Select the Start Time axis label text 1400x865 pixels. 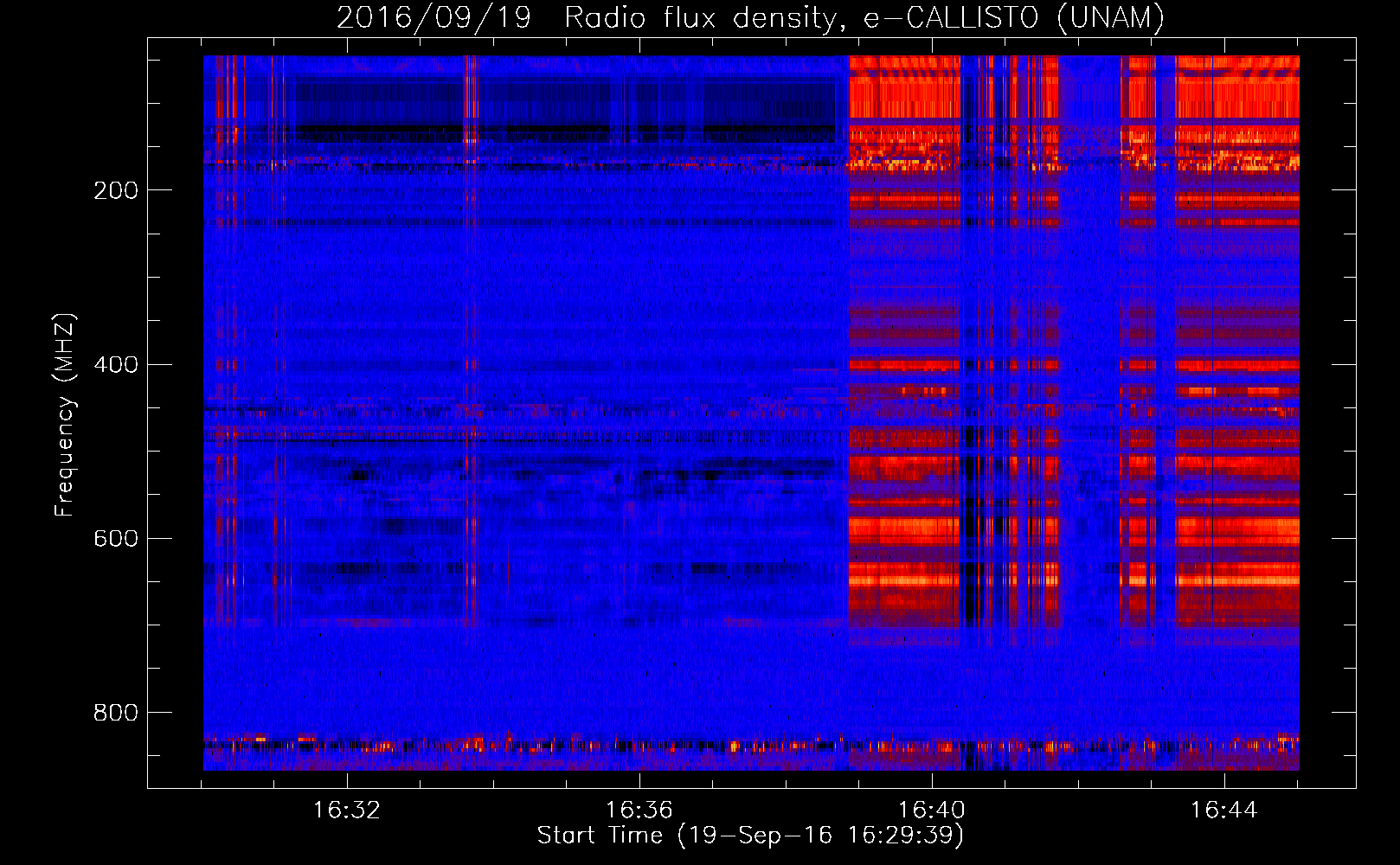click(750, 836)
